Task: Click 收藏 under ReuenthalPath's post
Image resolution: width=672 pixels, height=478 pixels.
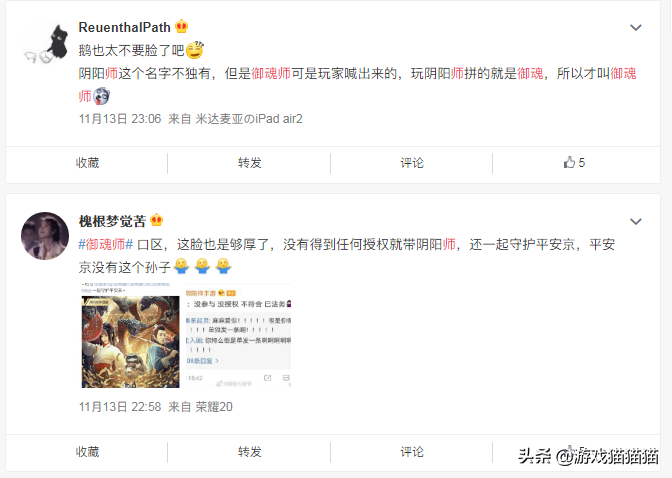Action: [87, 163]
